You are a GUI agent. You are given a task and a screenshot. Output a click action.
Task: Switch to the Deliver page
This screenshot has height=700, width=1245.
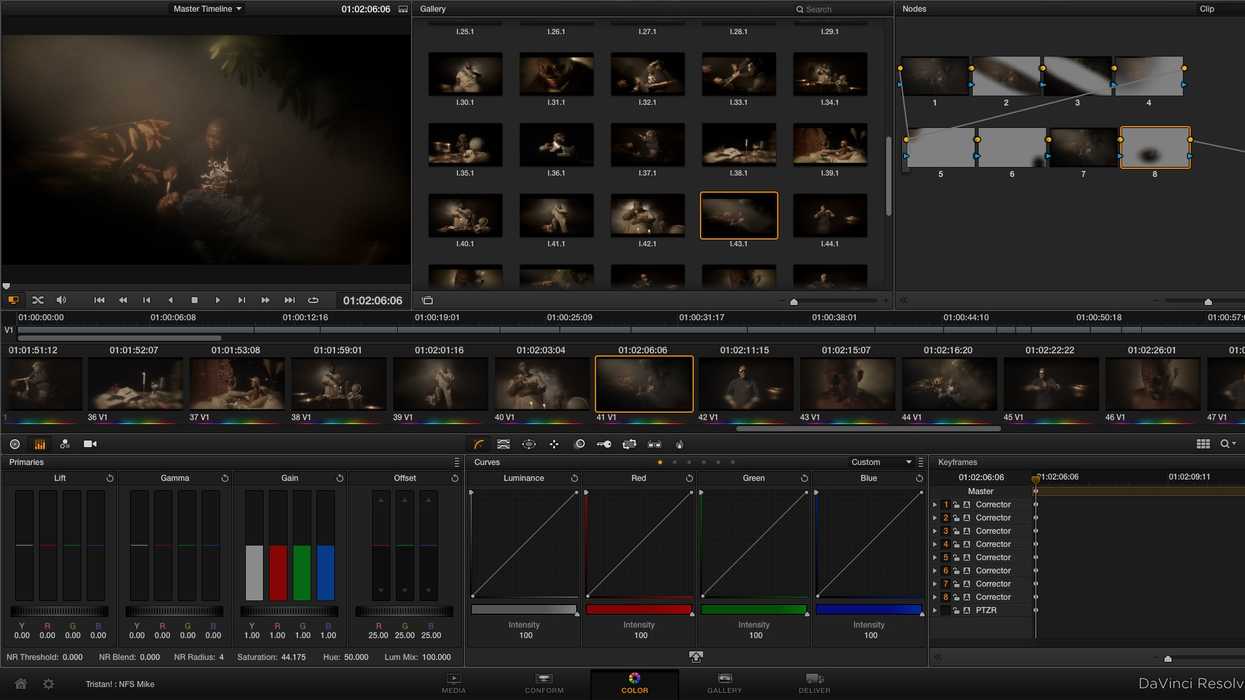[x=814, y=684]
